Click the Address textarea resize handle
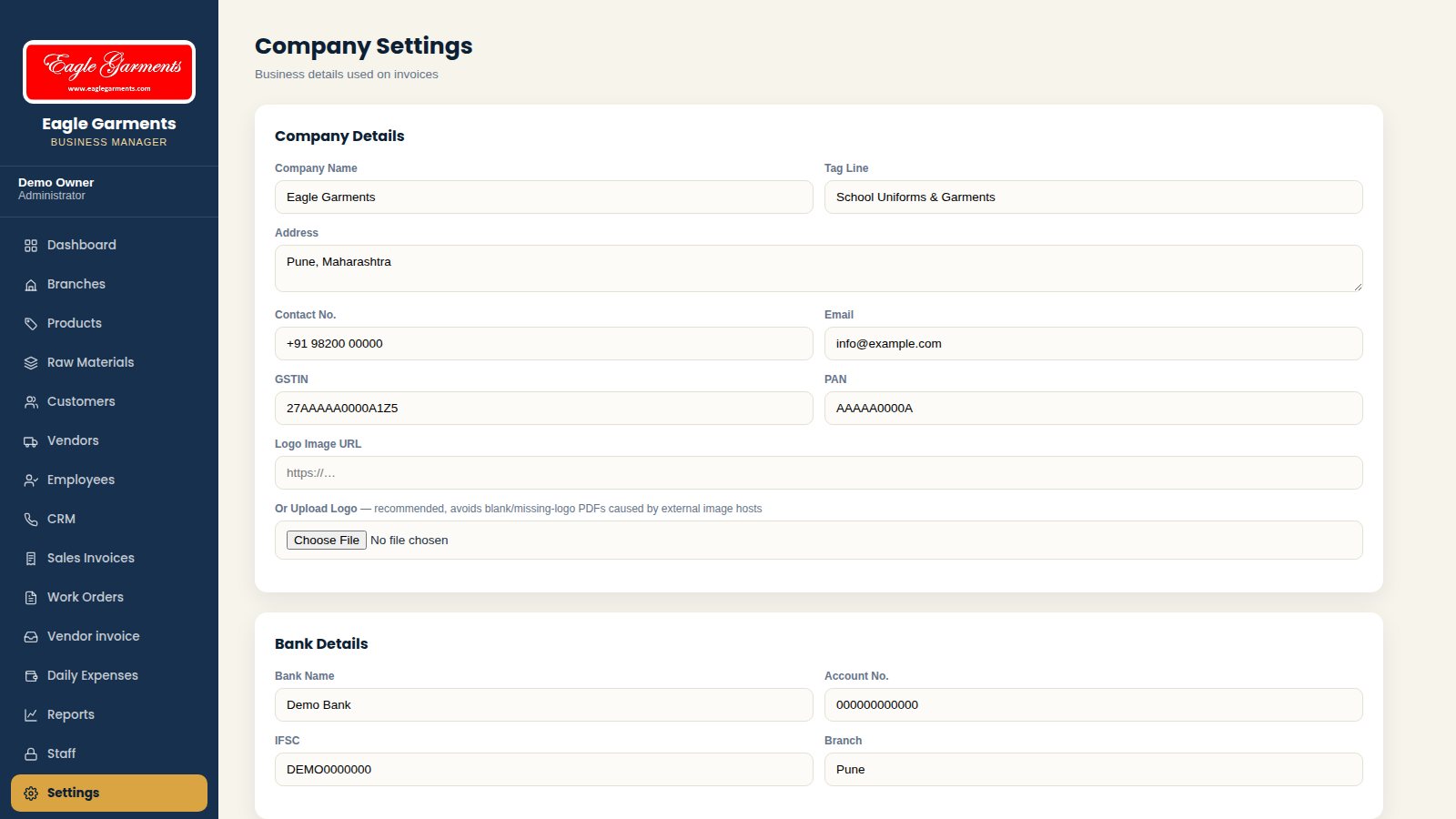This screenshot has height=819, width=1456. coord(1357,286)
